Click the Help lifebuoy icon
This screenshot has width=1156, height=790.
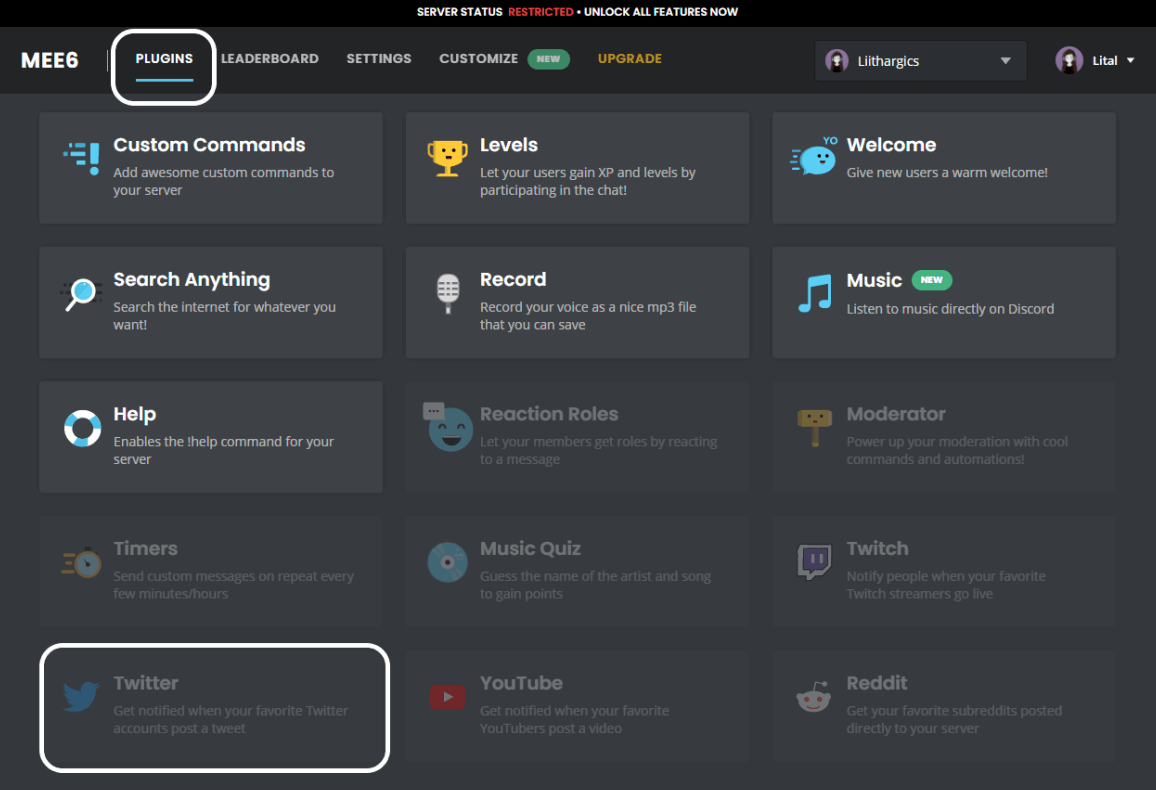click(82, 428)
